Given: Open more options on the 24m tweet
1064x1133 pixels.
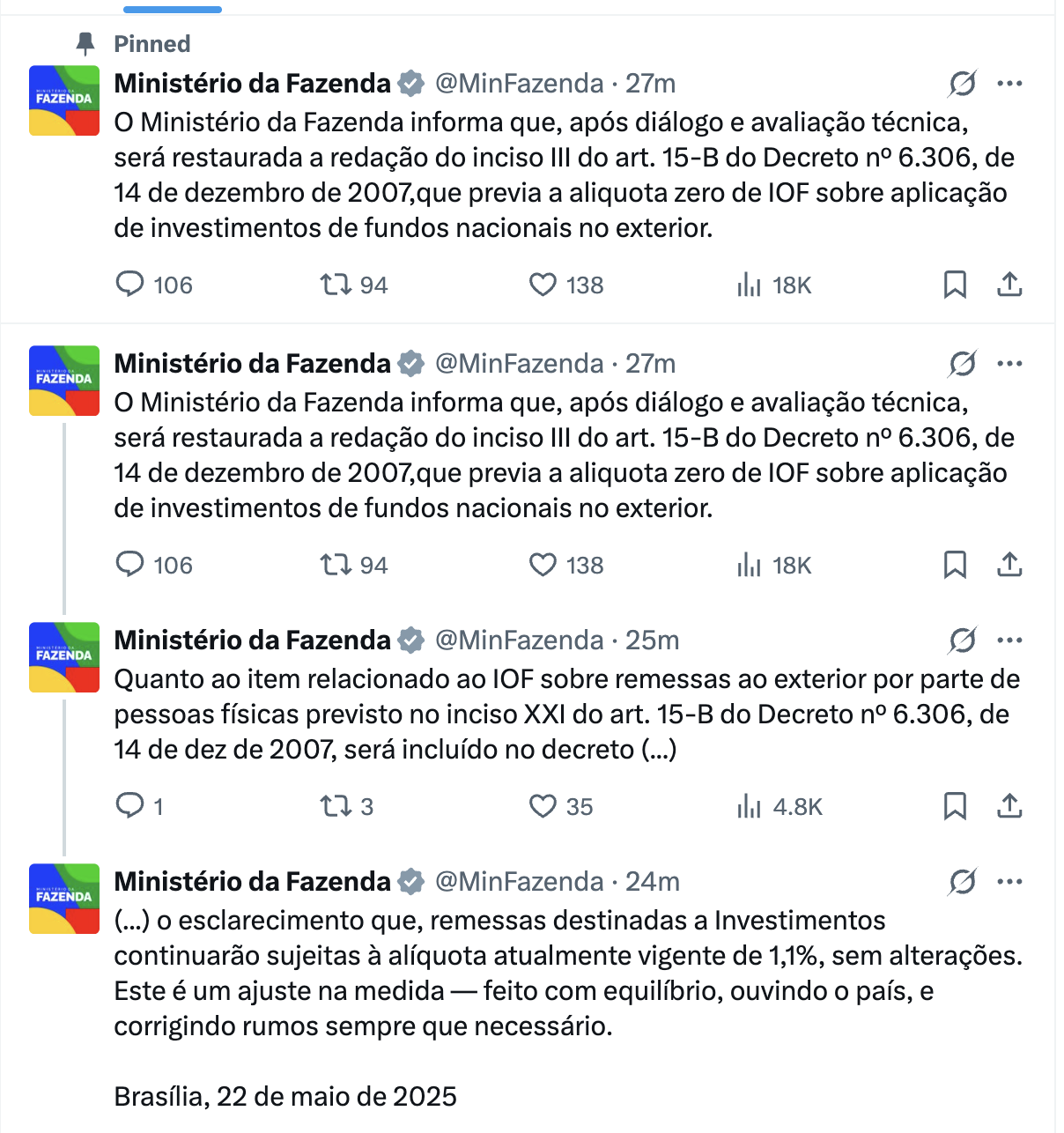Looking at the screenshot, I should tap(1009, 882).
